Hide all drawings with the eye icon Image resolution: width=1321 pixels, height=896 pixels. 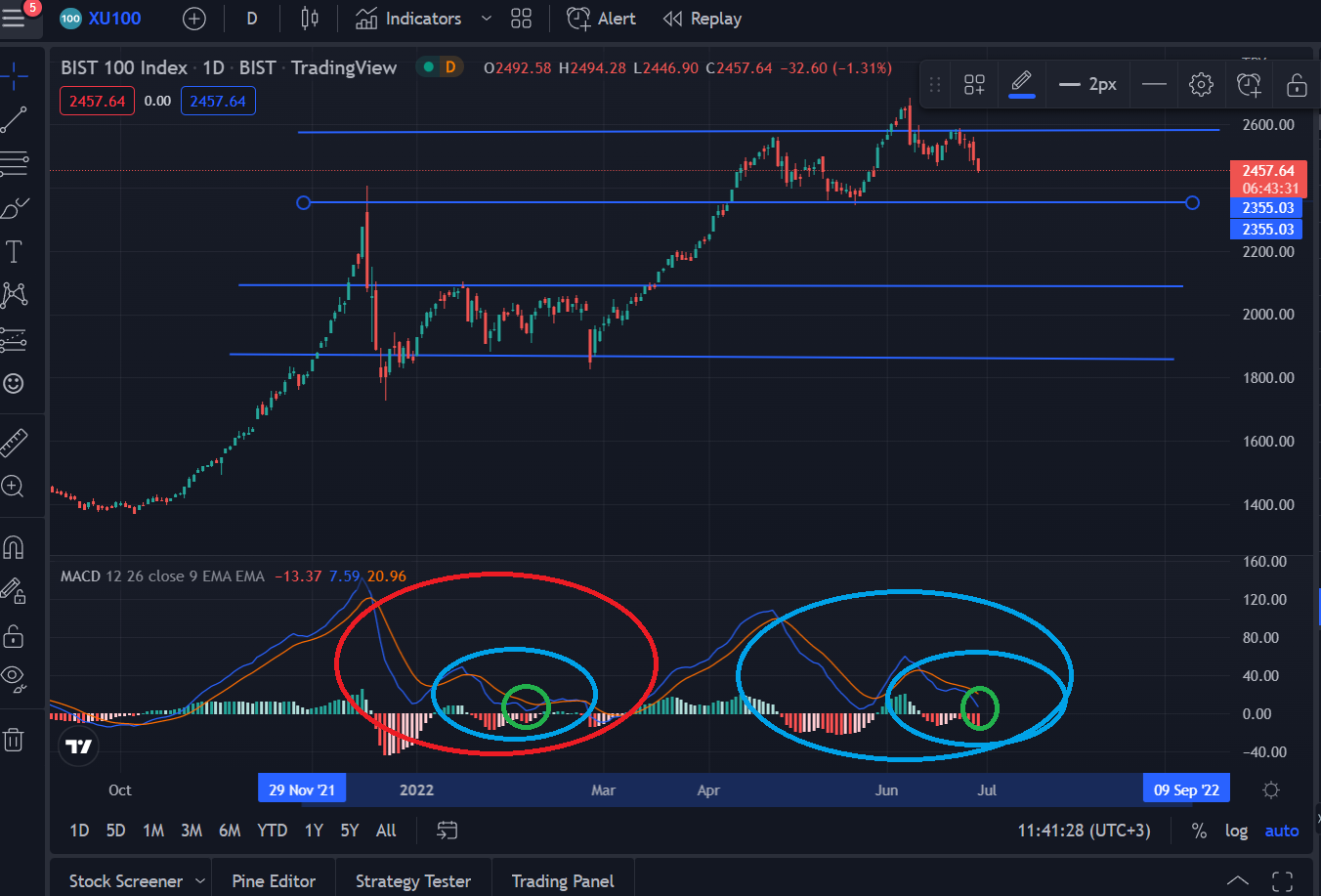click(x=14, y=680)
